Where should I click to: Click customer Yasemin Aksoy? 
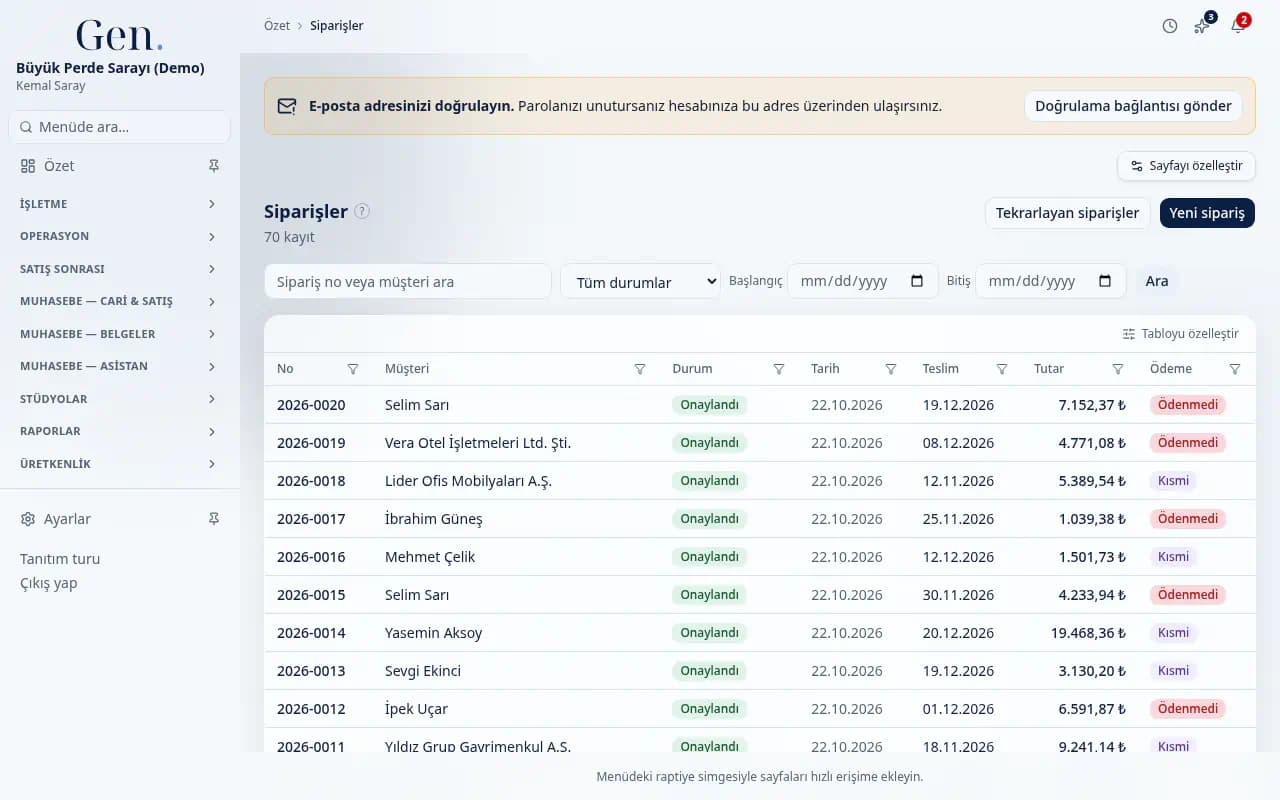[433, 633]
